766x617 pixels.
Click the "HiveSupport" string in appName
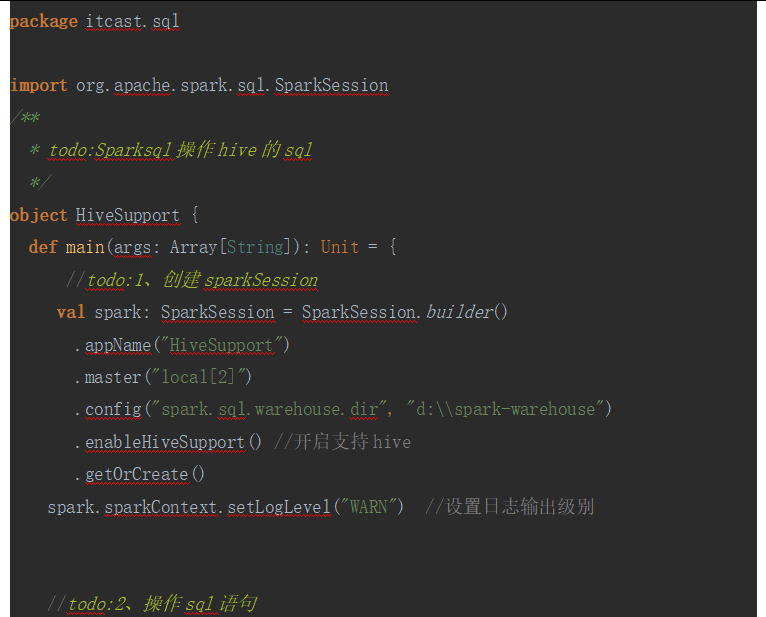(226, 345)
